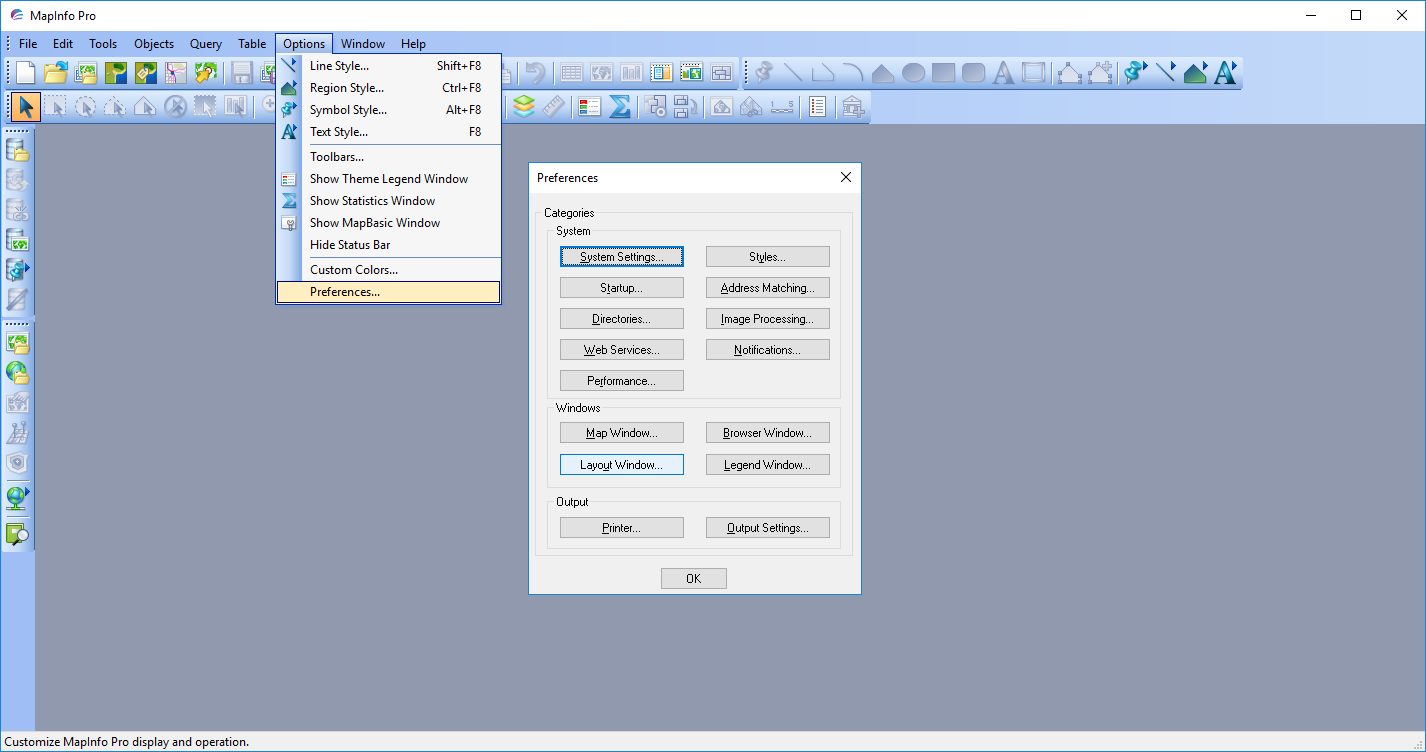Screen dimensions: 1426x752
Task: Open the Query menu
Action: pyautogui.click(x=206, y=44)
